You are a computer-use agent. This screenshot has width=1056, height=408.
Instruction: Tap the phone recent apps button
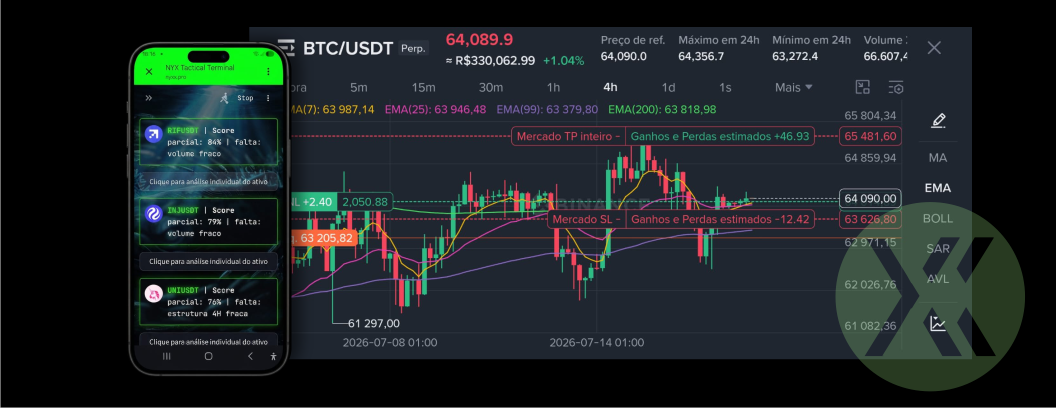coord(166,356)
